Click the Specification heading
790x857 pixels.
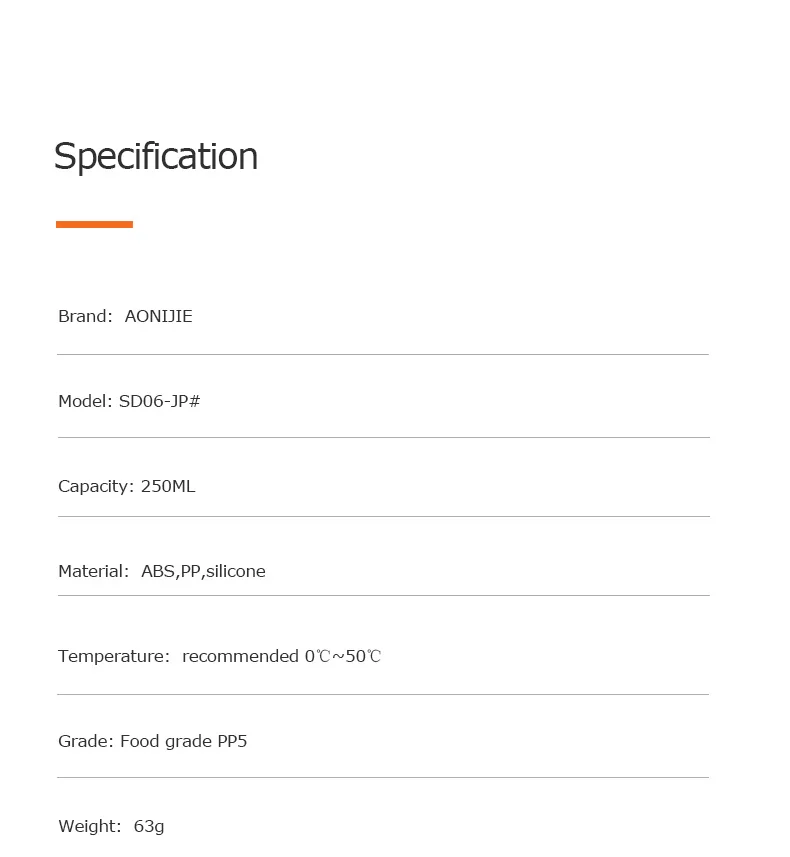156,157
